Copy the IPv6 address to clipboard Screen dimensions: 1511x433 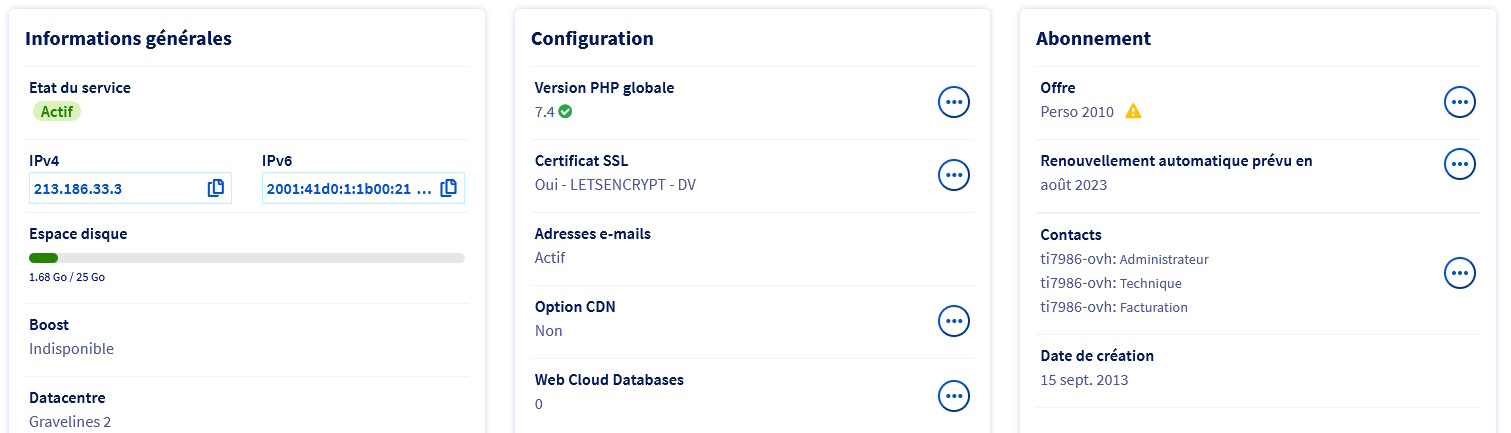click(449, 188)
